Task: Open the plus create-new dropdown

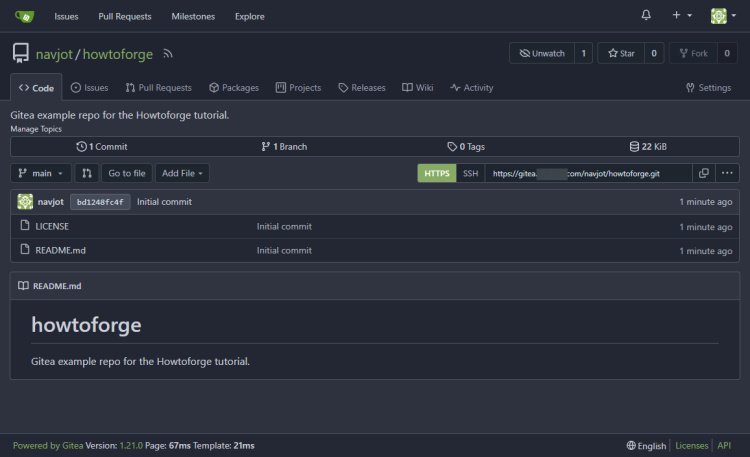Action: pyautogui.click(x=682, y=16)
